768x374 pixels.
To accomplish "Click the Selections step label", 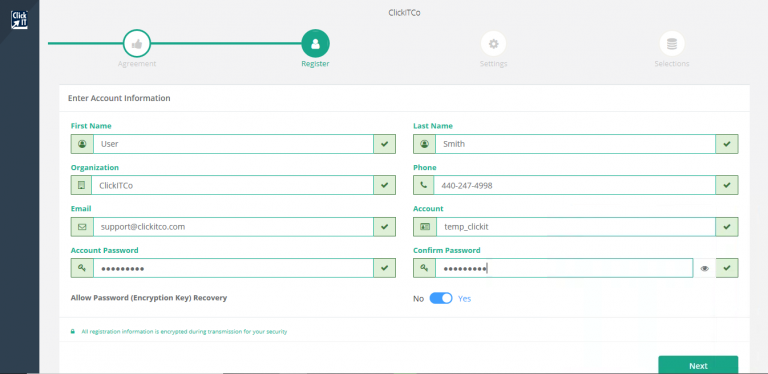I will [x=672, y=64].
